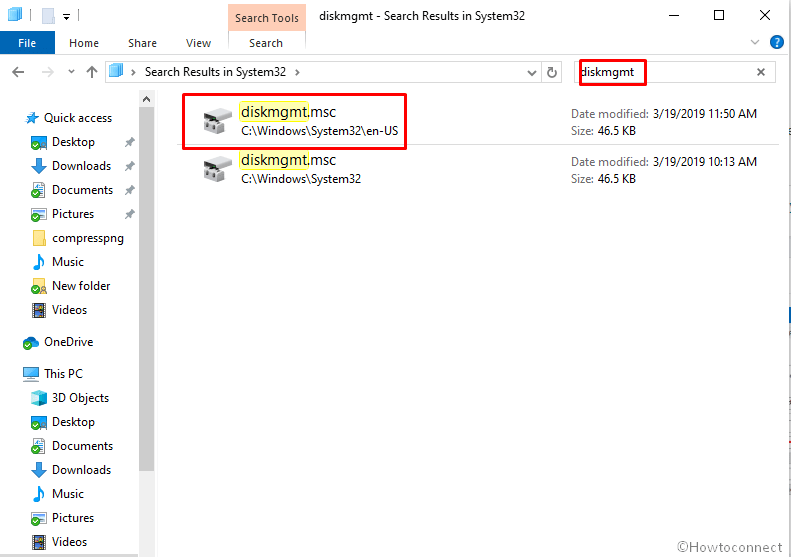791x557 pixels.
Task: Click the pin icon beside Desktop
Action: (130, 142)
